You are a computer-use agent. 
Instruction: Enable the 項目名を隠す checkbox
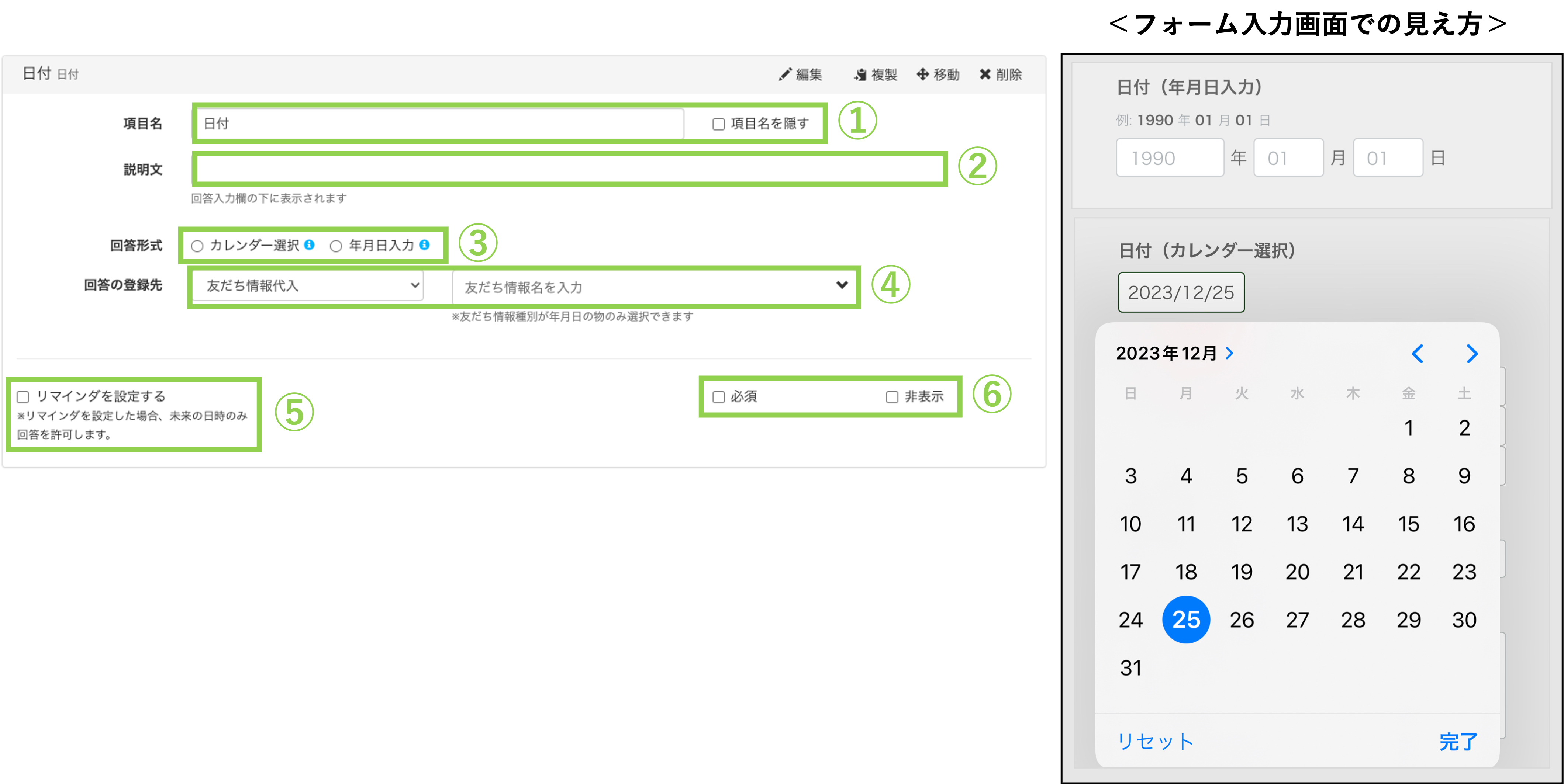[x=718, y=124]
